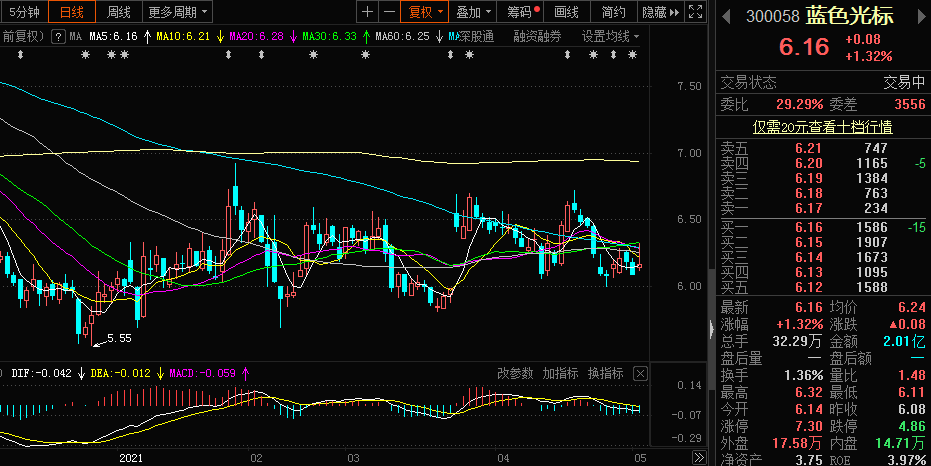Open the 更多周期 dropdown

(x=178, y=12)
